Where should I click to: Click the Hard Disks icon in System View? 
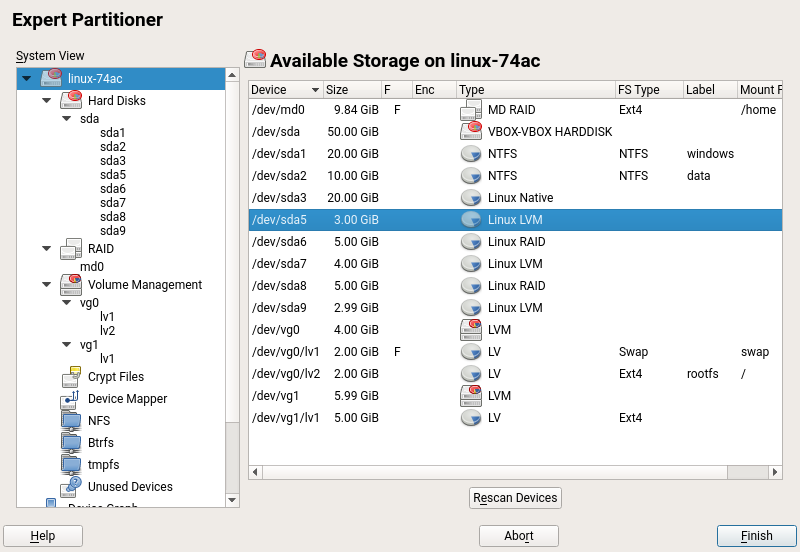pos(71,100)
